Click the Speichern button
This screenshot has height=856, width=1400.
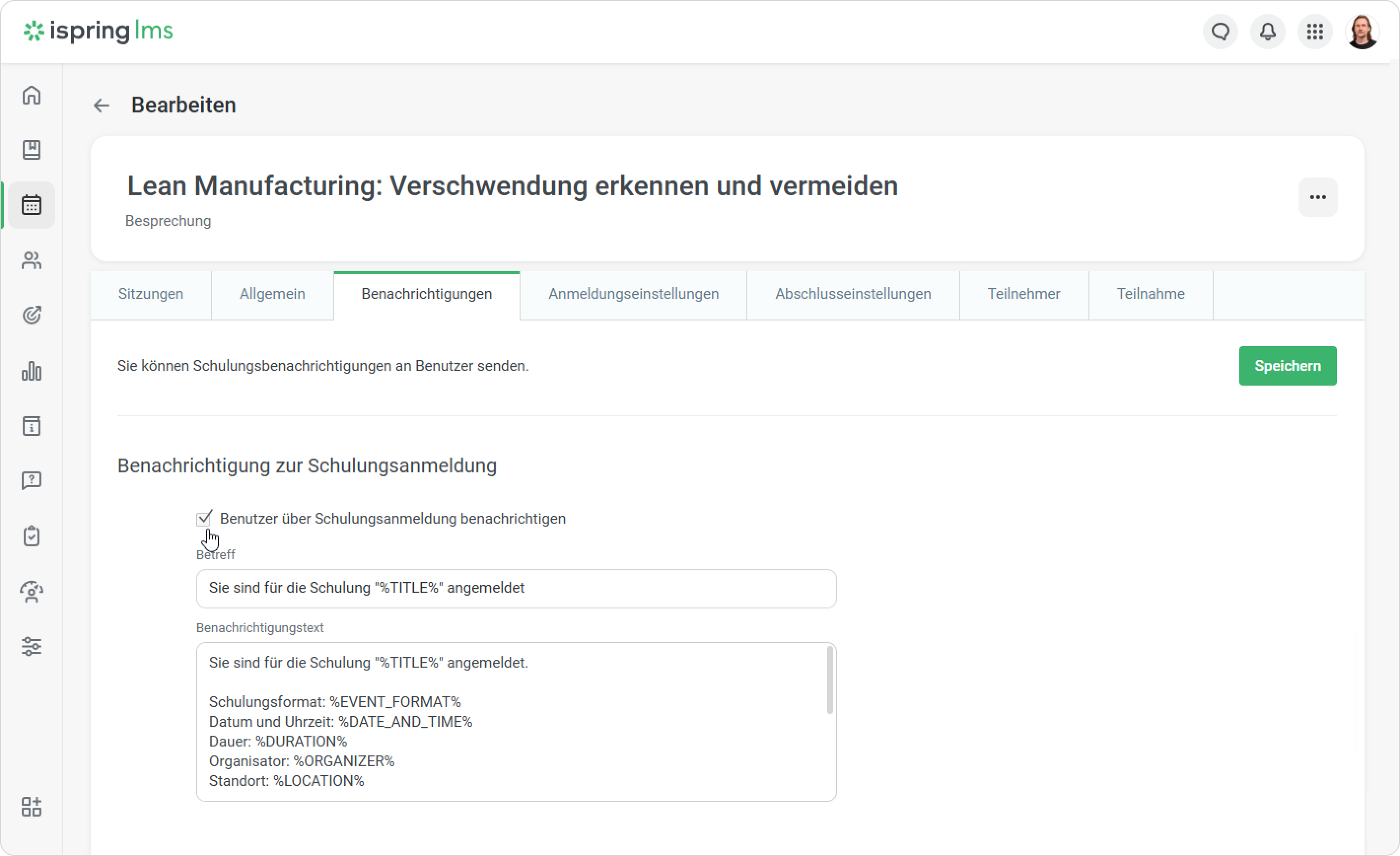(1288, 366)
